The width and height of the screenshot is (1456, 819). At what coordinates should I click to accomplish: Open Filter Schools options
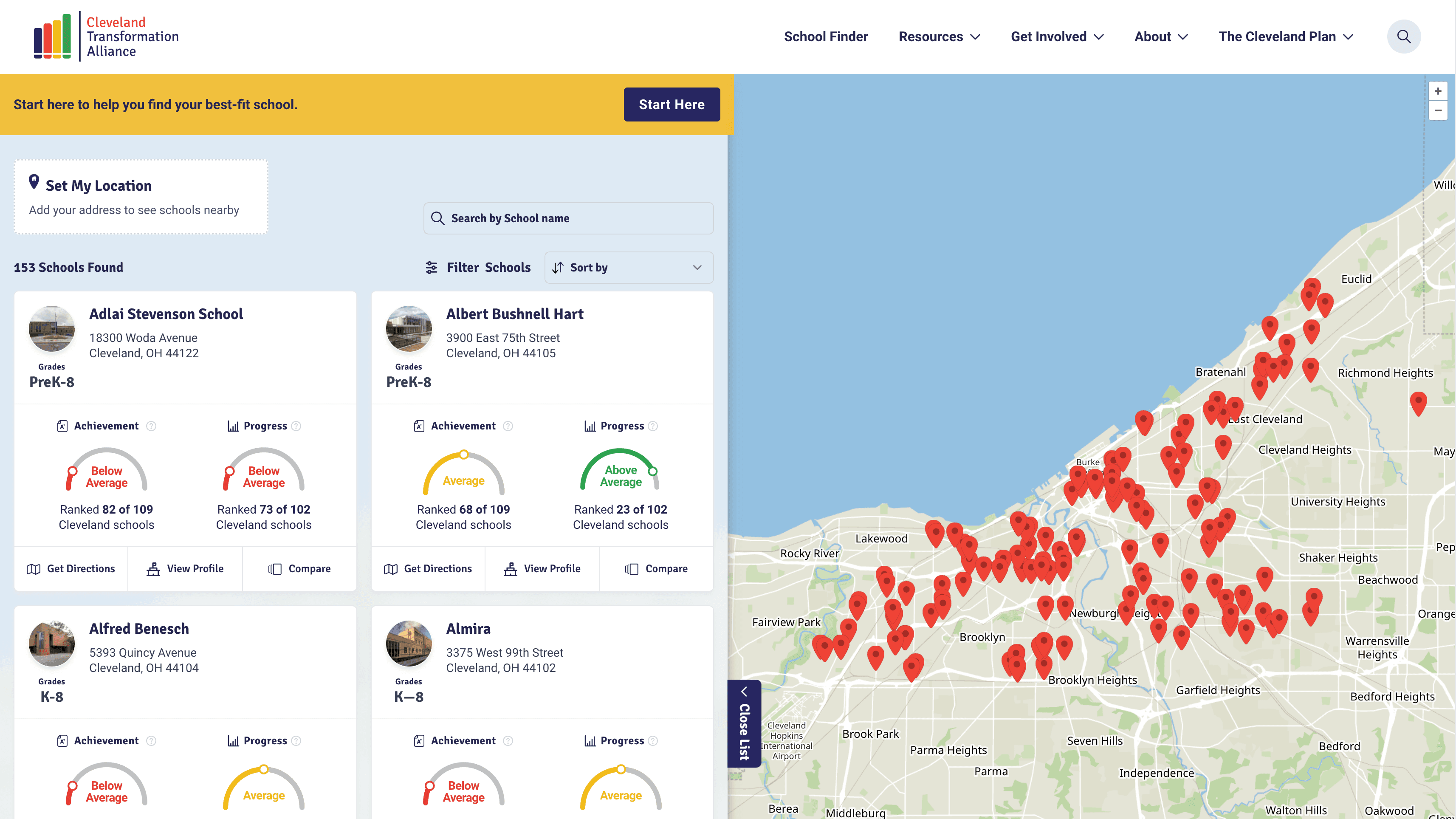(477, 267)
